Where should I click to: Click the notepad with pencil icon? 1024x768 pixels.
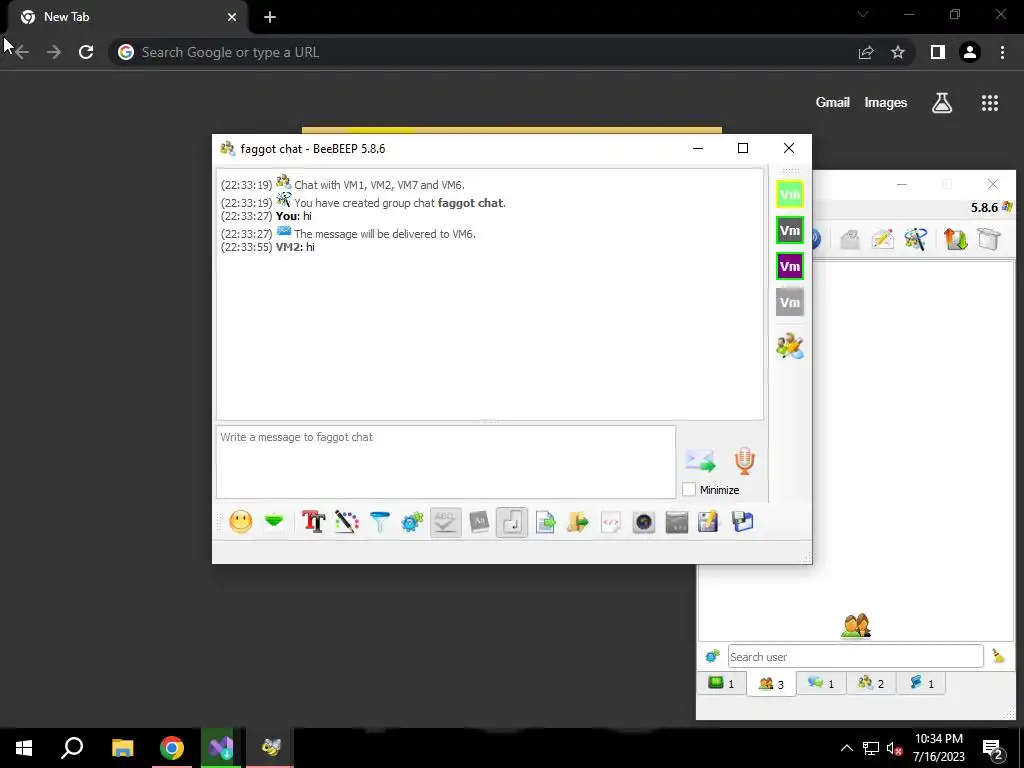coord(709,522)
